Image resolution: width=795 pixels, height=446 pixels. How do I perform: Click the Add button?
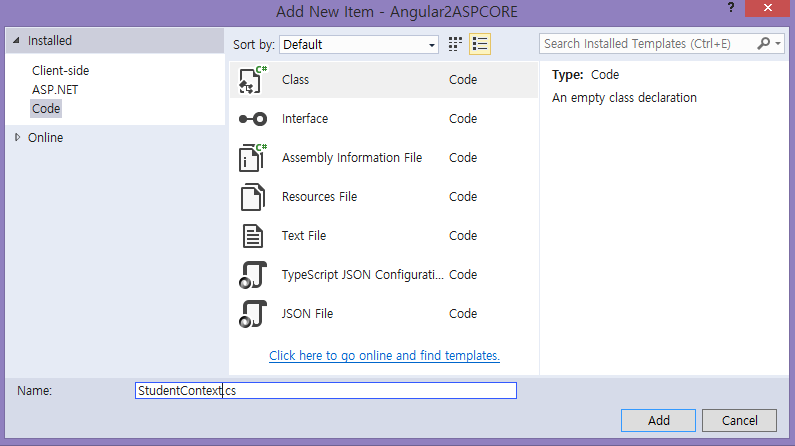pyautogui.click(x=658, y=420)
